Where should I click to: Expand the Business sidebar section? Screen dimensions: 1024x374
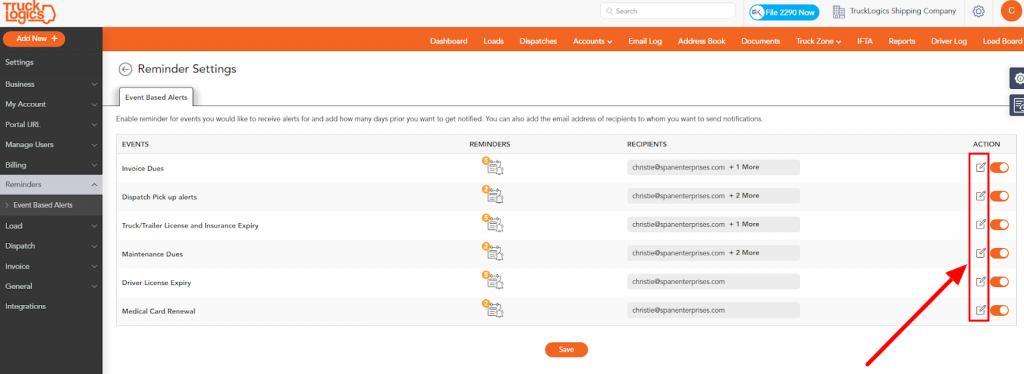coord(51,84)
